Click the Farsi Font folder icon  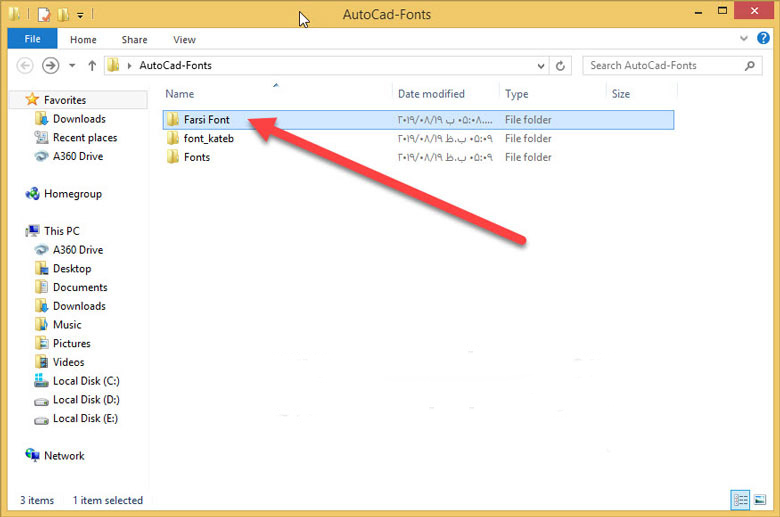click(x=173, y=119)
